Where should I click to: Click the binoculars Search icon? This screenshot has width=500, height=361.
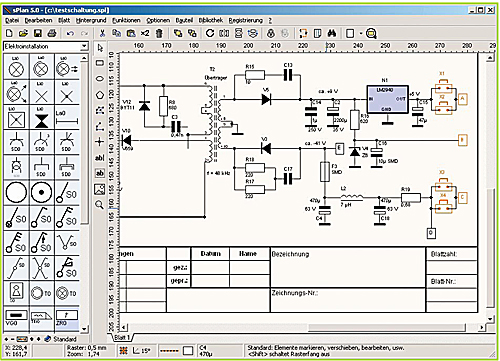[x=332, y=33]
